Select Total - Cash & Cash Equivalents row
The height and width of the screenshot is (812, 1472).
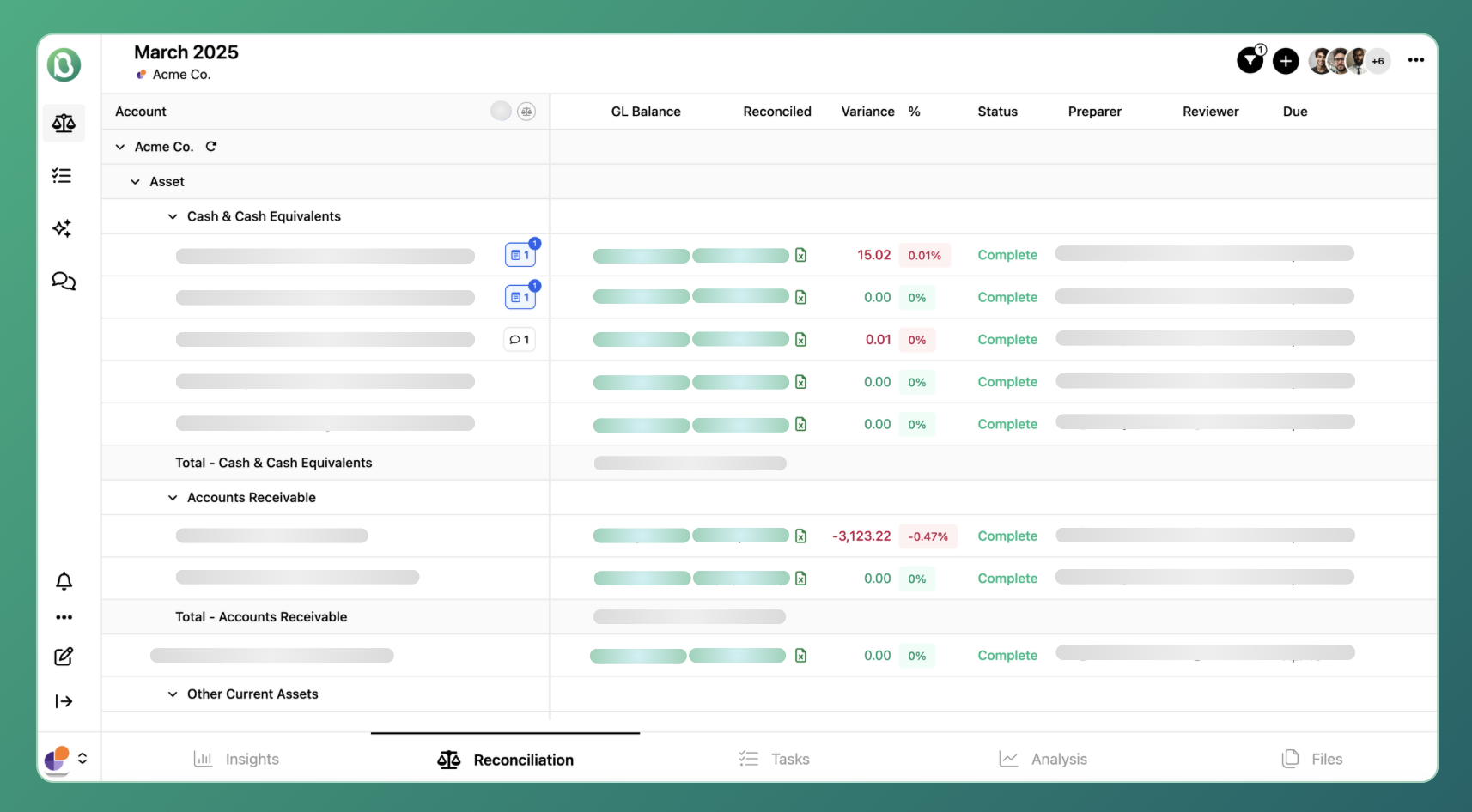point(769,463)
